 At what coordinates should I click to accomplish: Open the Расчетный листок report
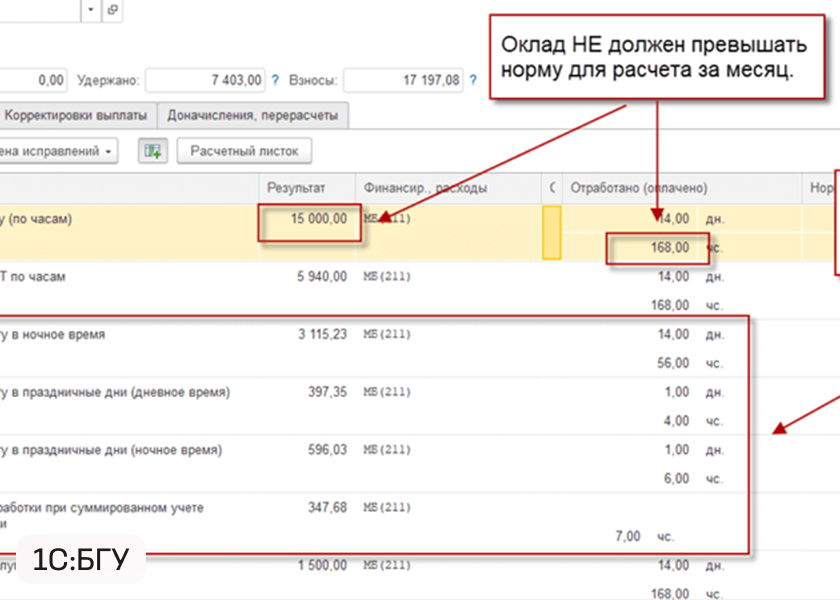point(244,151)
